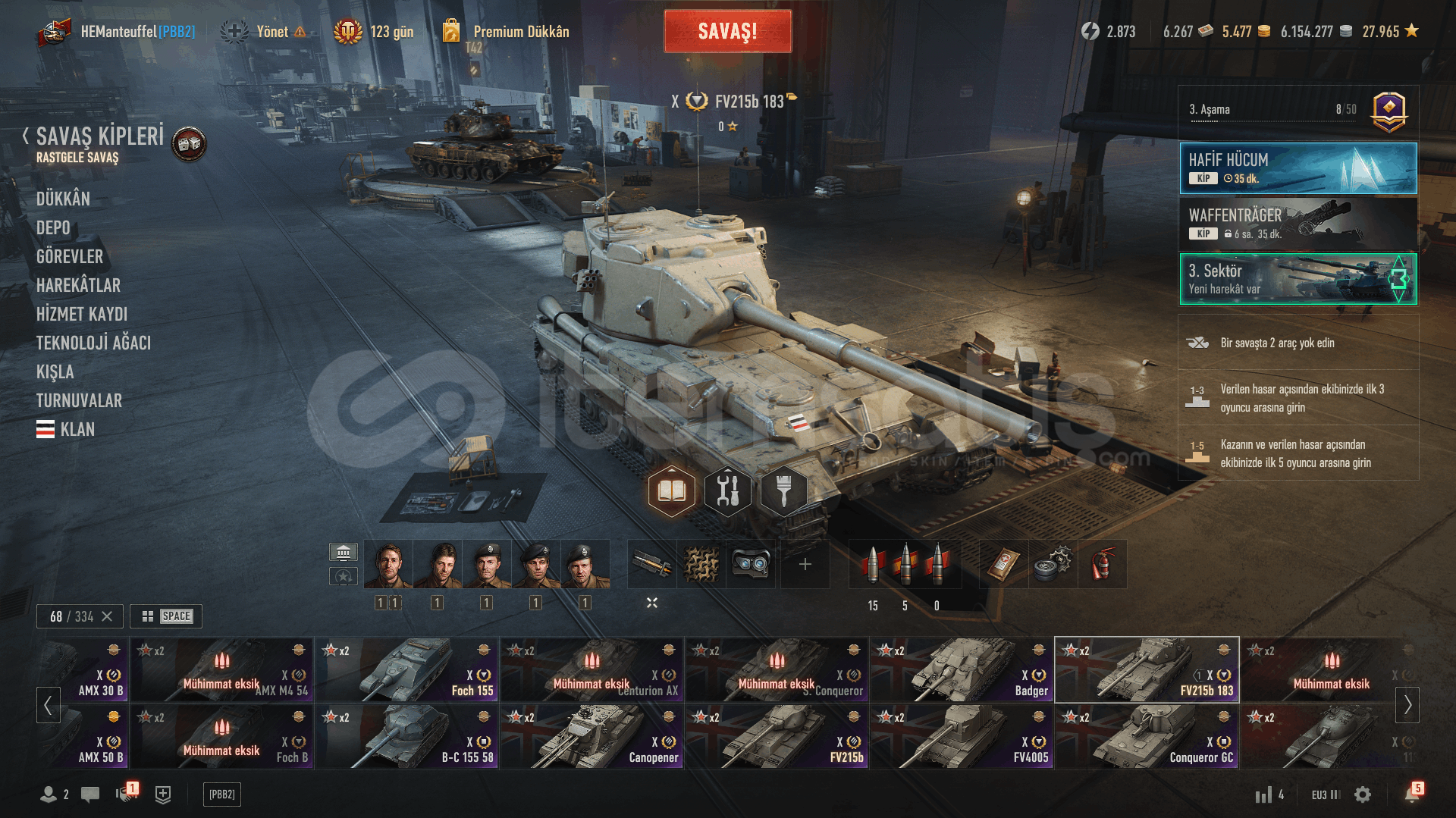Click the fire extinguisher consumable slot
The width and height of the screenshot is (1456, 818).
tap(1102, 564)
